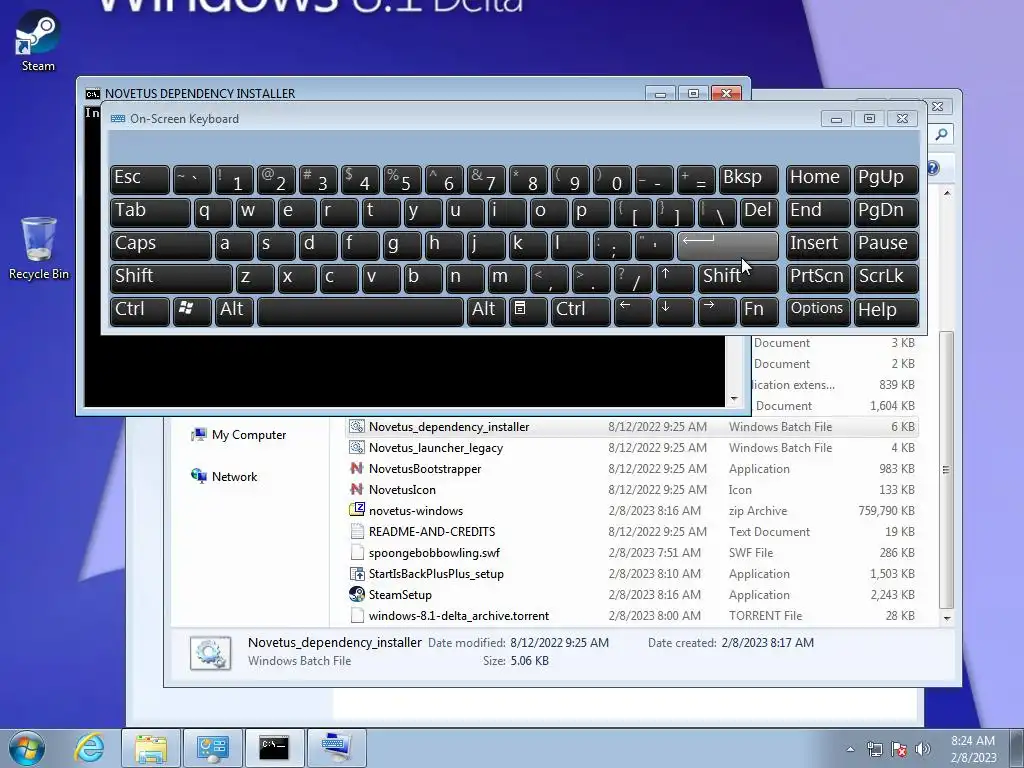Click the context menu key on keyboard

click(x=528, y=311)
